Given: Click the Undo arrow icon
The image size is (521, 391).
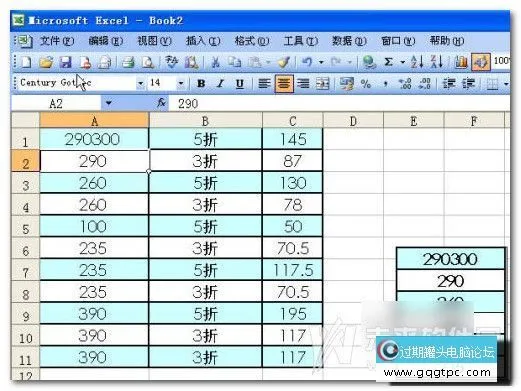Looking at the screenshot, I should [307, 62].
